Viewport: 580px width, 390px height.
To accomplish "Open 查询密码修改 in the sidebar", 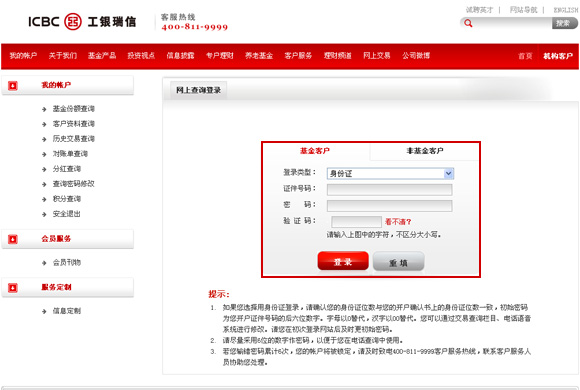I will pyautogui.click(x=74, y=184).
